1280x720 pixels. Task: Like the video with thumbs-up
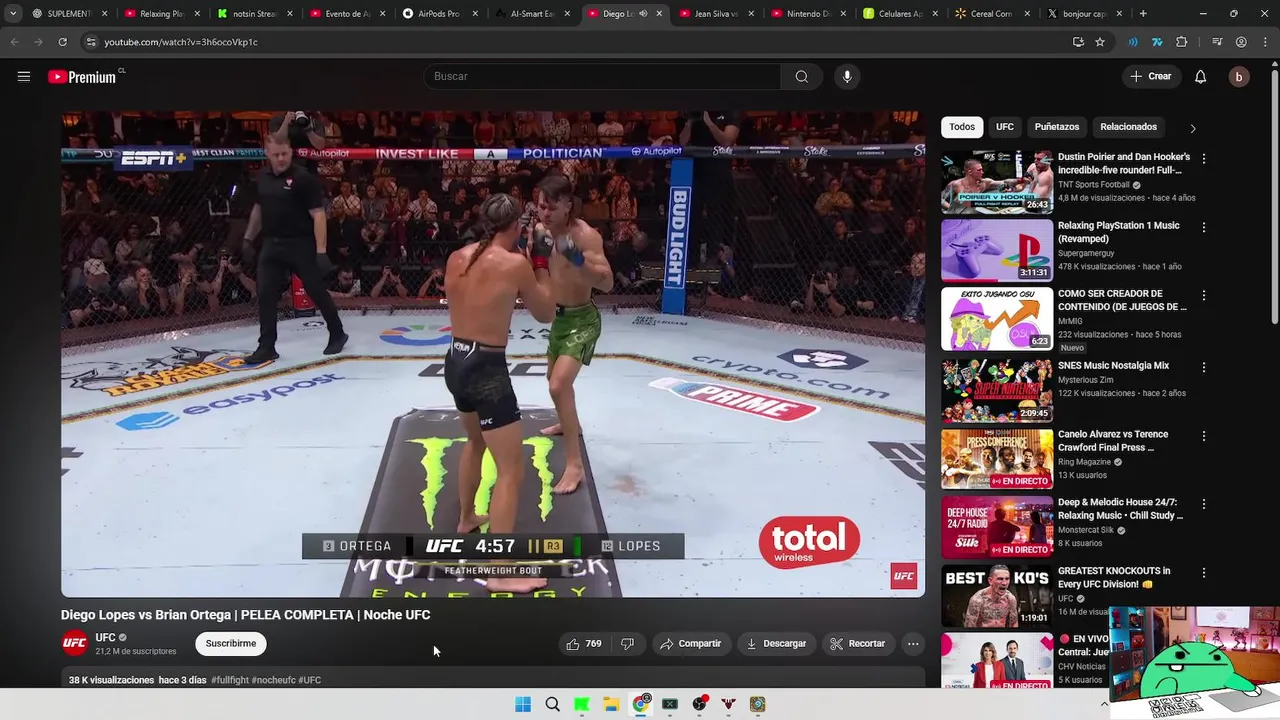(584, 644)
